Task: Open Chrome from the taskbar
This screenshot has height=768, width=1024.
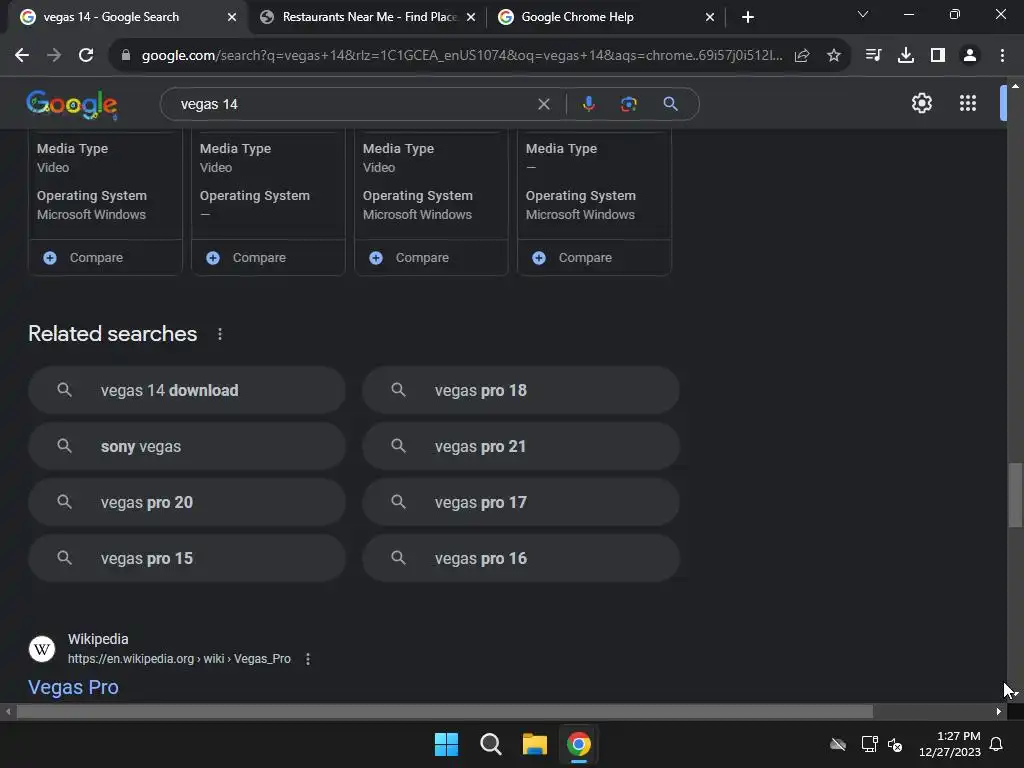Action: [x=579, y=744]
